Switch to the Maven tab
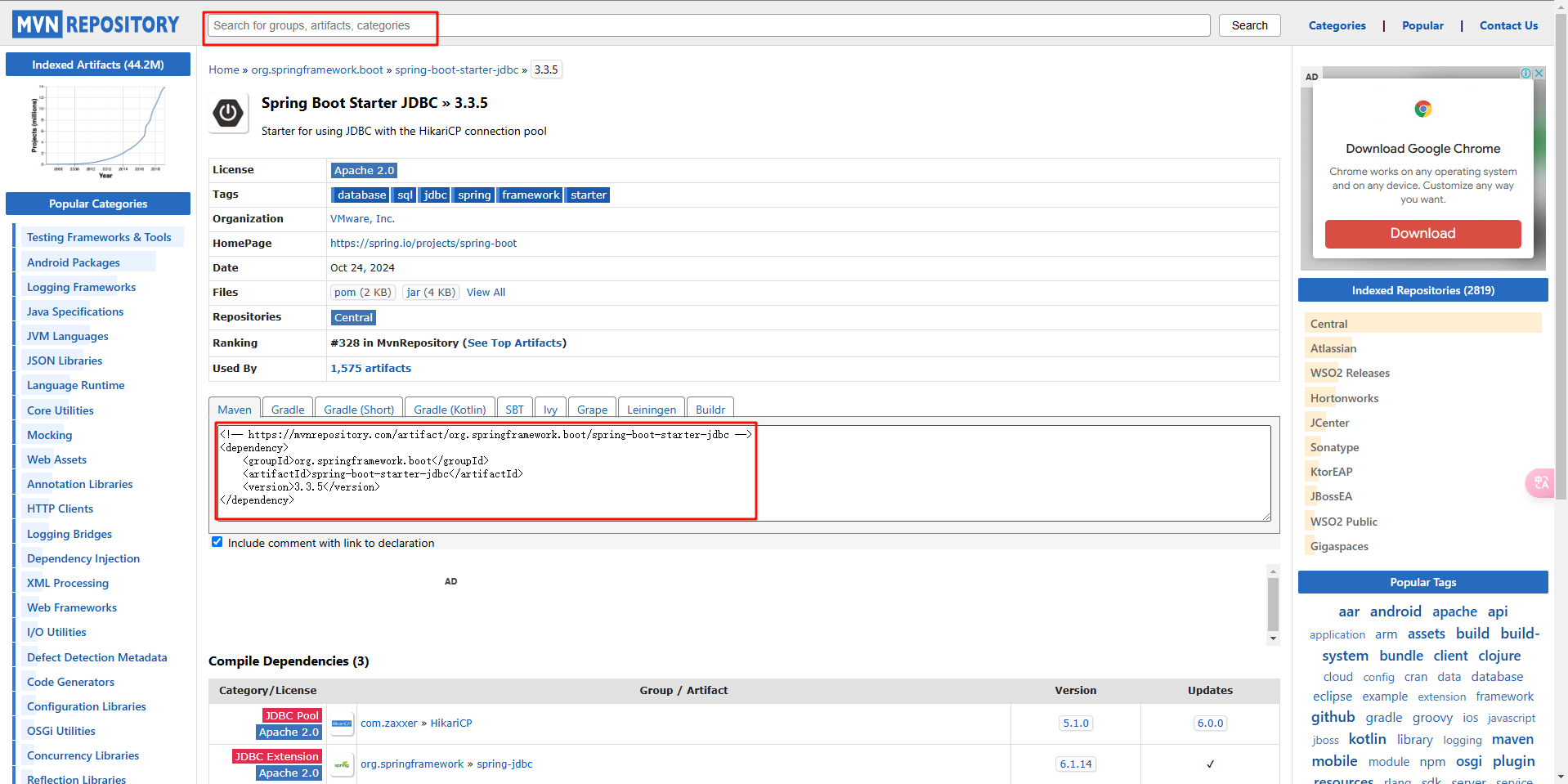This screenshot has height=784, width=1568. (235, 410)
